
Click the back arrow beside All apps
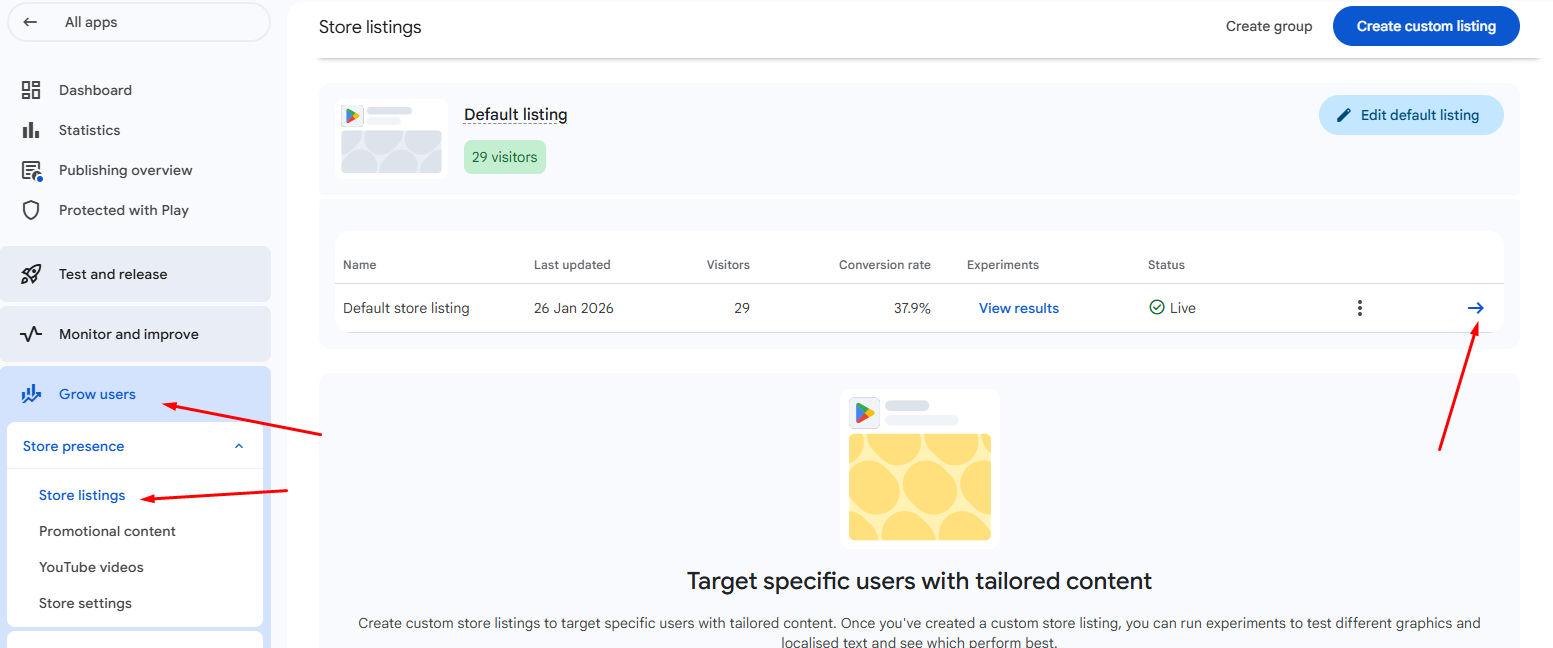point(31,22)
